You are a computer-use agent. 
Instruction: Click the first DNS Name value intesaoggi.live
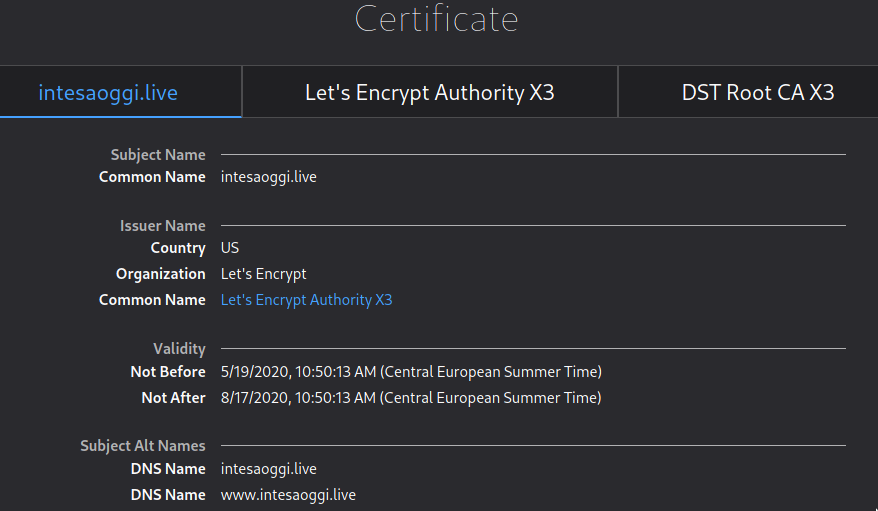click(x=269, y=469)
